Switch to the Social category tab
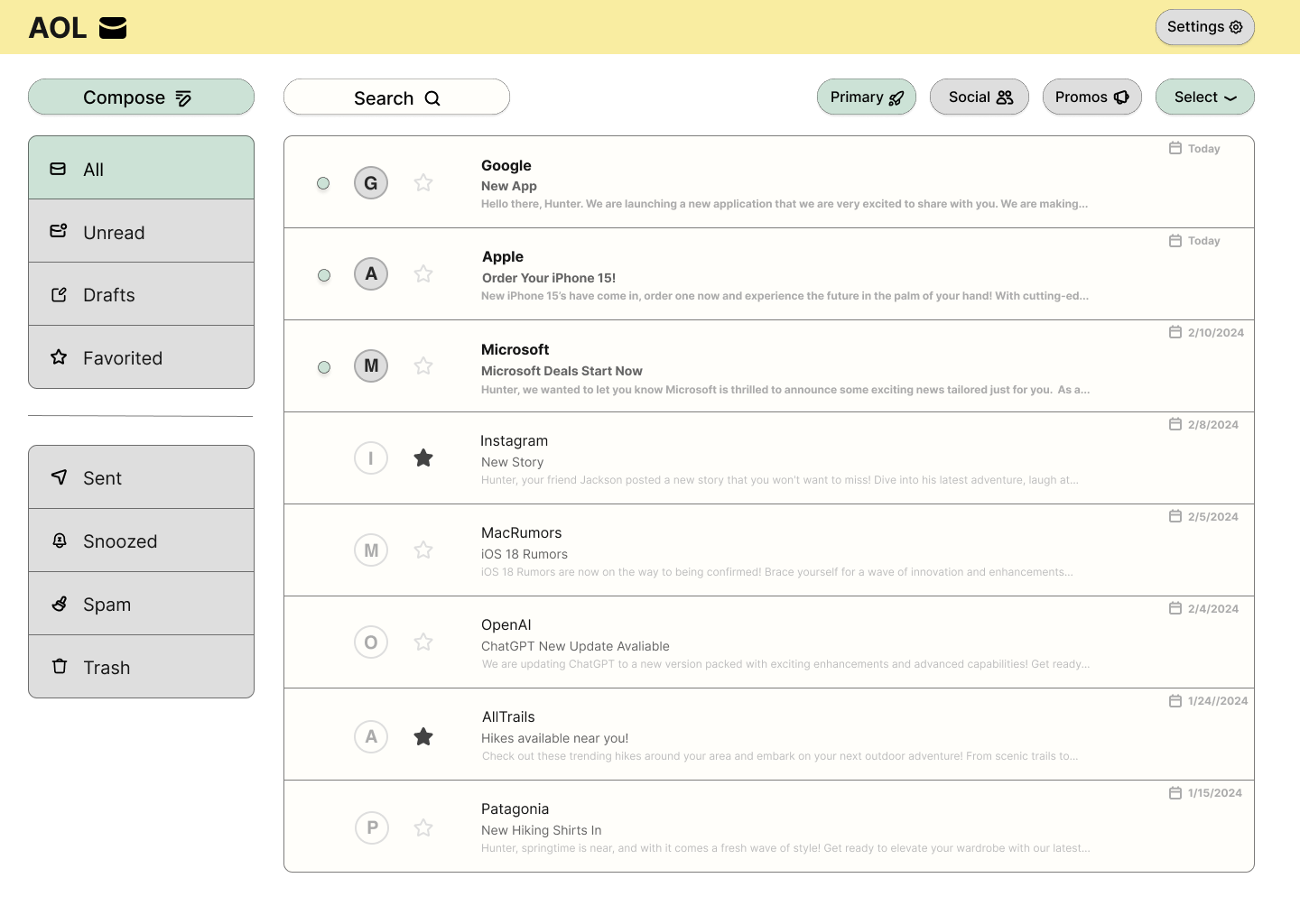Image resolution: width=1300 pixels, height=924 pixels. pos(980,97)
